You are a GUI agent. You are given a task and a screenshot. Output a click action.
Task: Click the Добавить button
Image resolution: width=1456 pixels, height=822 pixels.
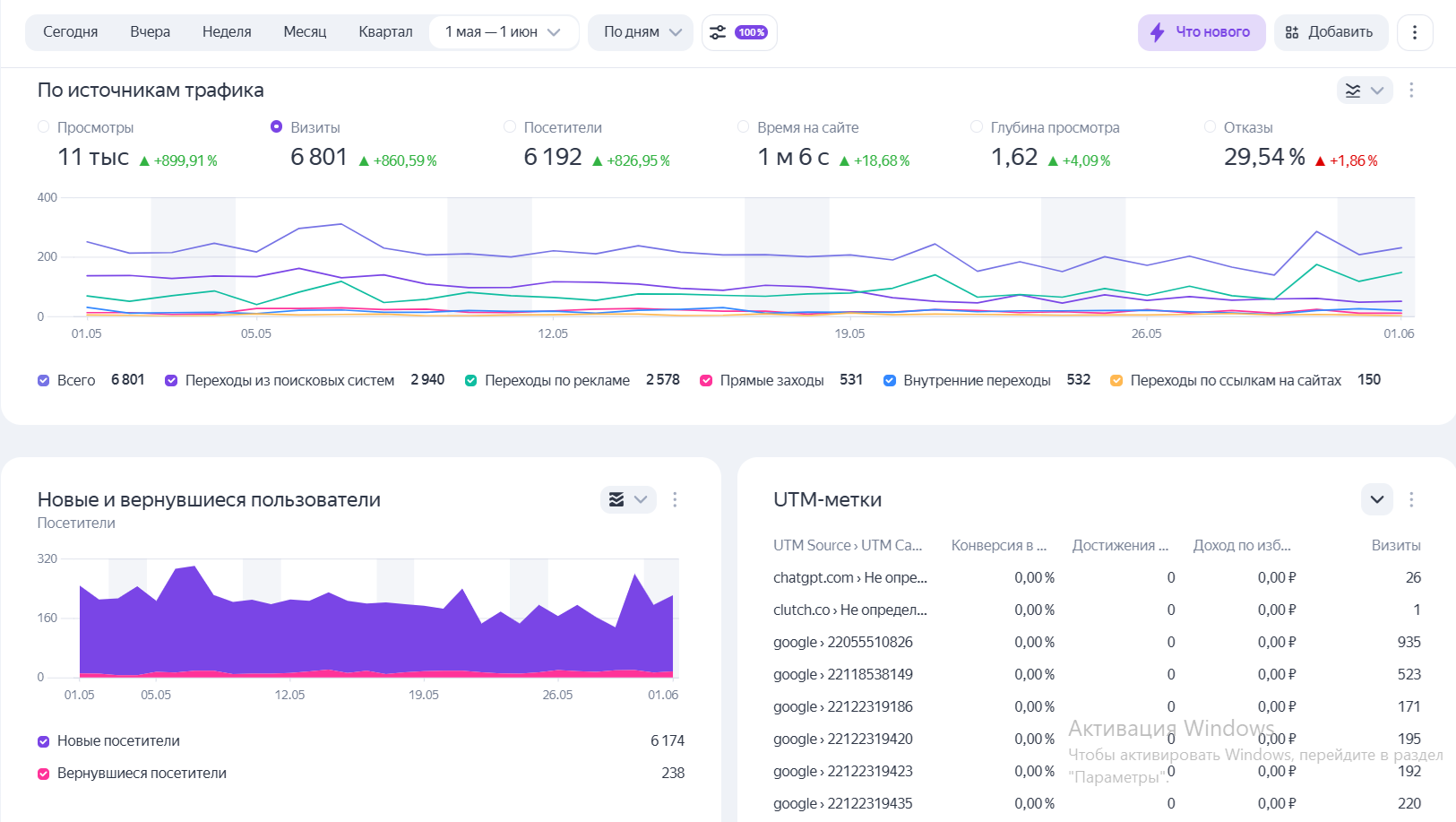coord(1331,32)
